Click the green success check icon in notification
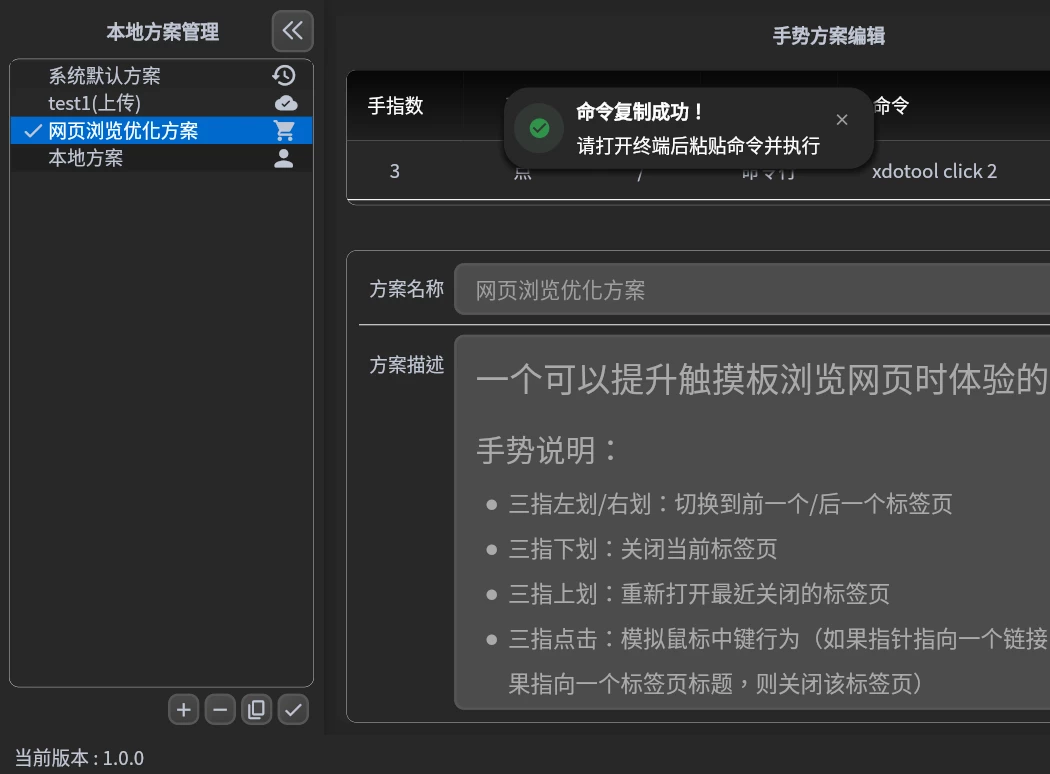 [539, 128]
